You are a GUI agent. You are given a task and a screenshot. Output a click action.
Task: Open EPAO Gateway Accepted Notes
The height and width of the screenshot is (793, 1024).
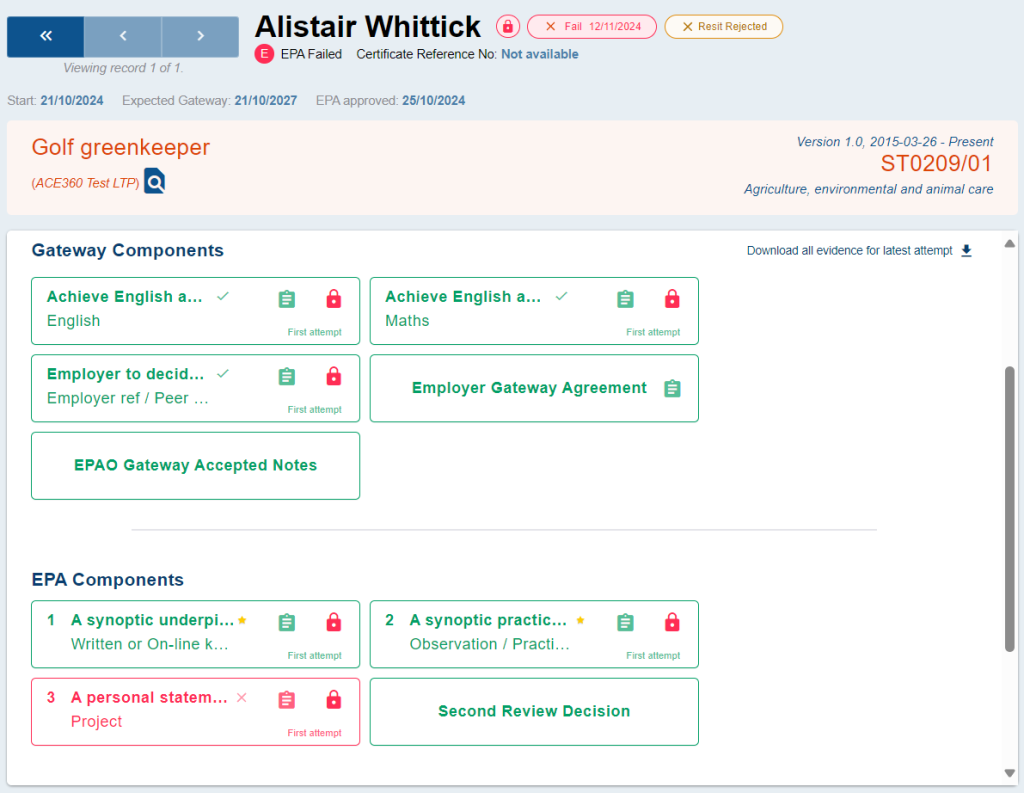pyautogui.click(x=195, y=466)
